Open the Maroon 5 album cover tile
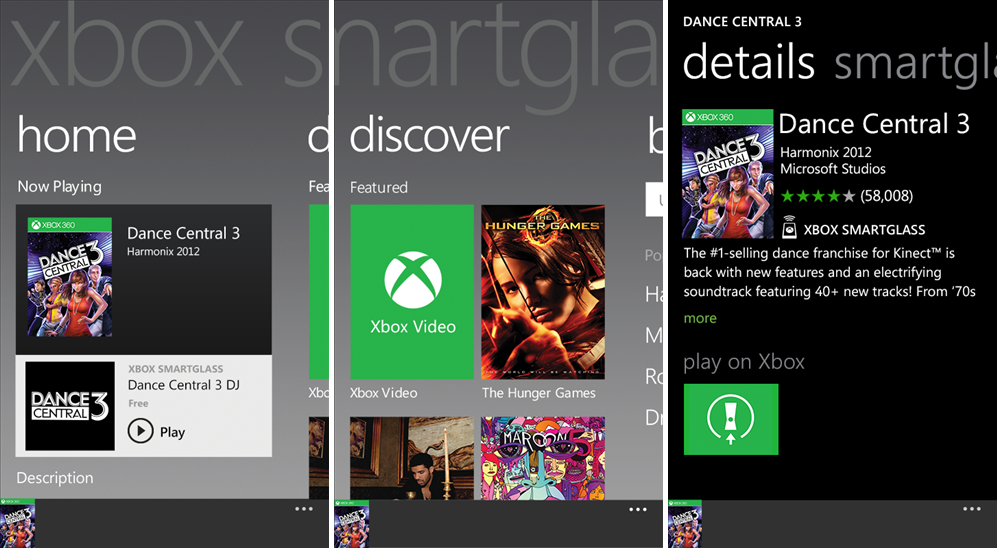Image resolution: width=997 pixels, height=548 pixels. pyautogui.click(x=543, y=458)
